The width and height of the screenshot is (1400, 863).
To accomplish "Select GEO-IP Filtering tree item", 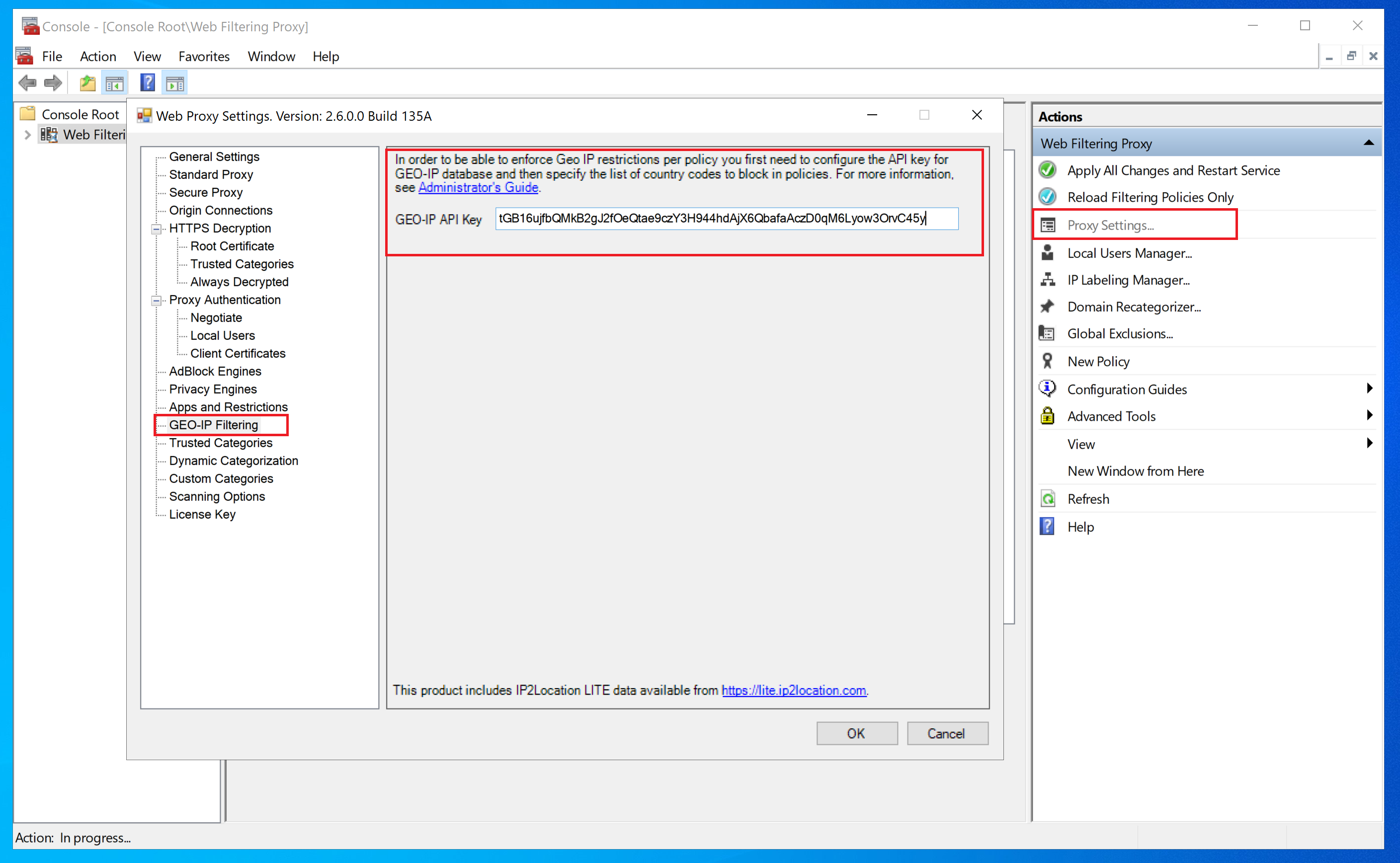I will [214, 425].
